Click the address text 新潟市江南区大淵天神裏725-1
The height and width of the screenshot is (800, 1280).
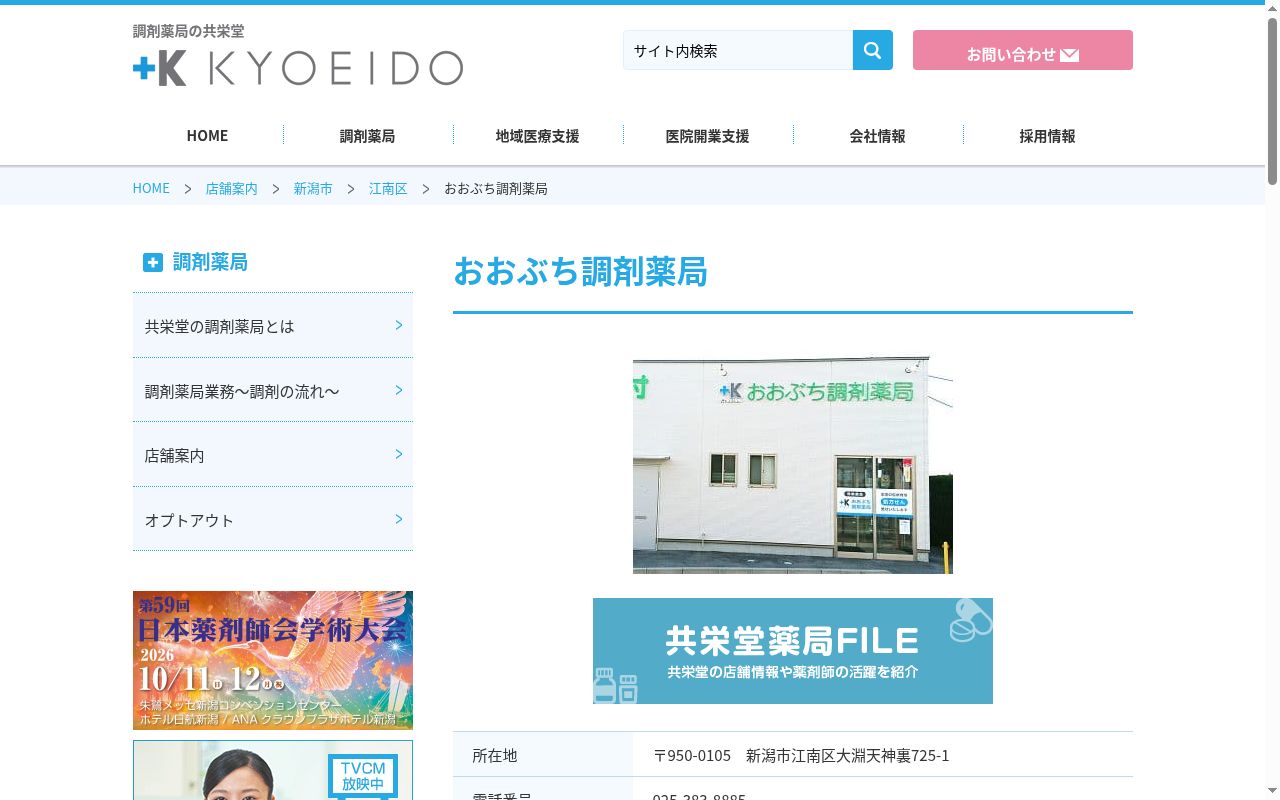click(848, 755)
